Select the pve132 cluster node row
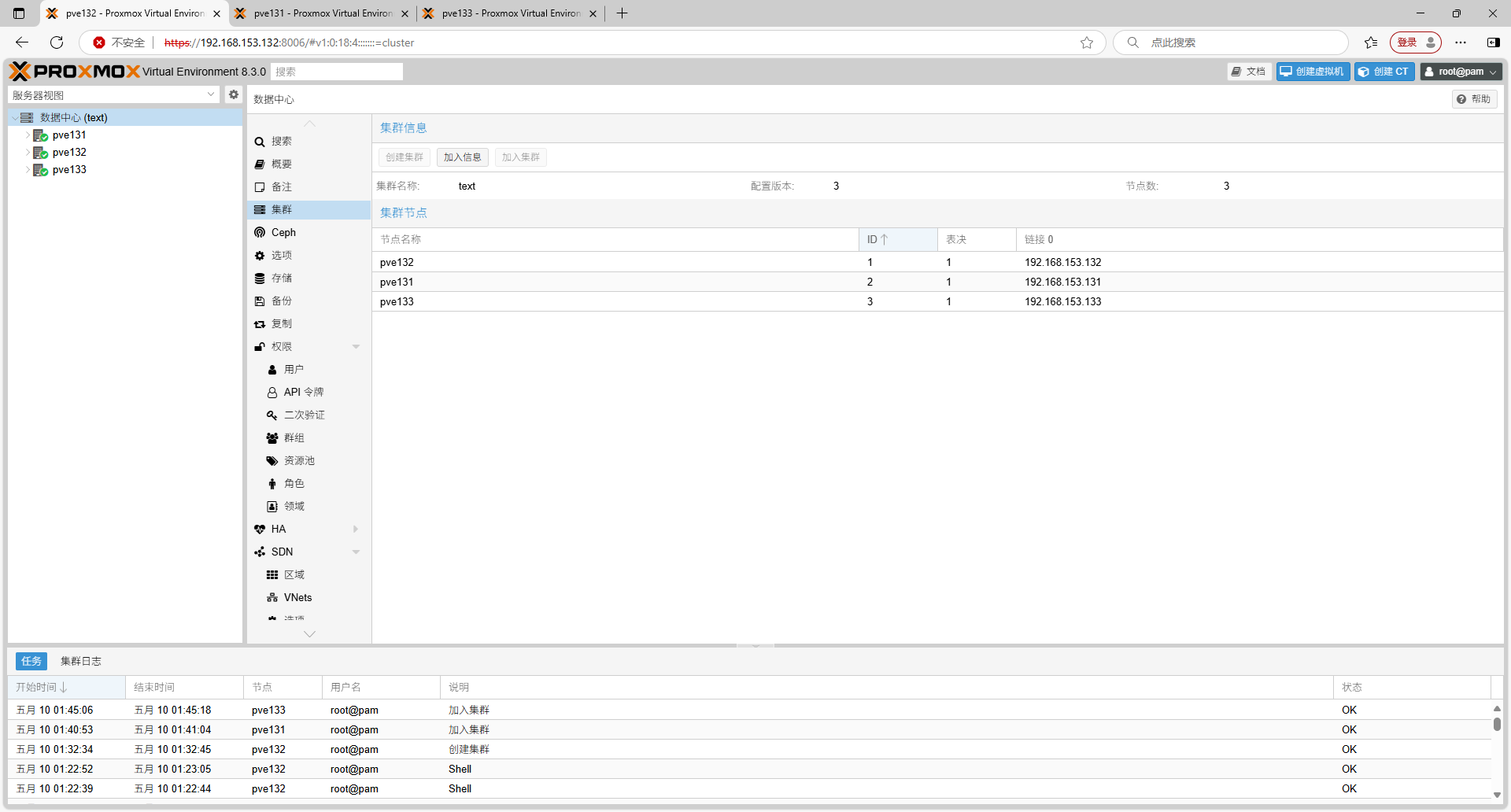The height and width of the screenshot is (812, 1511). click(937, 262)
